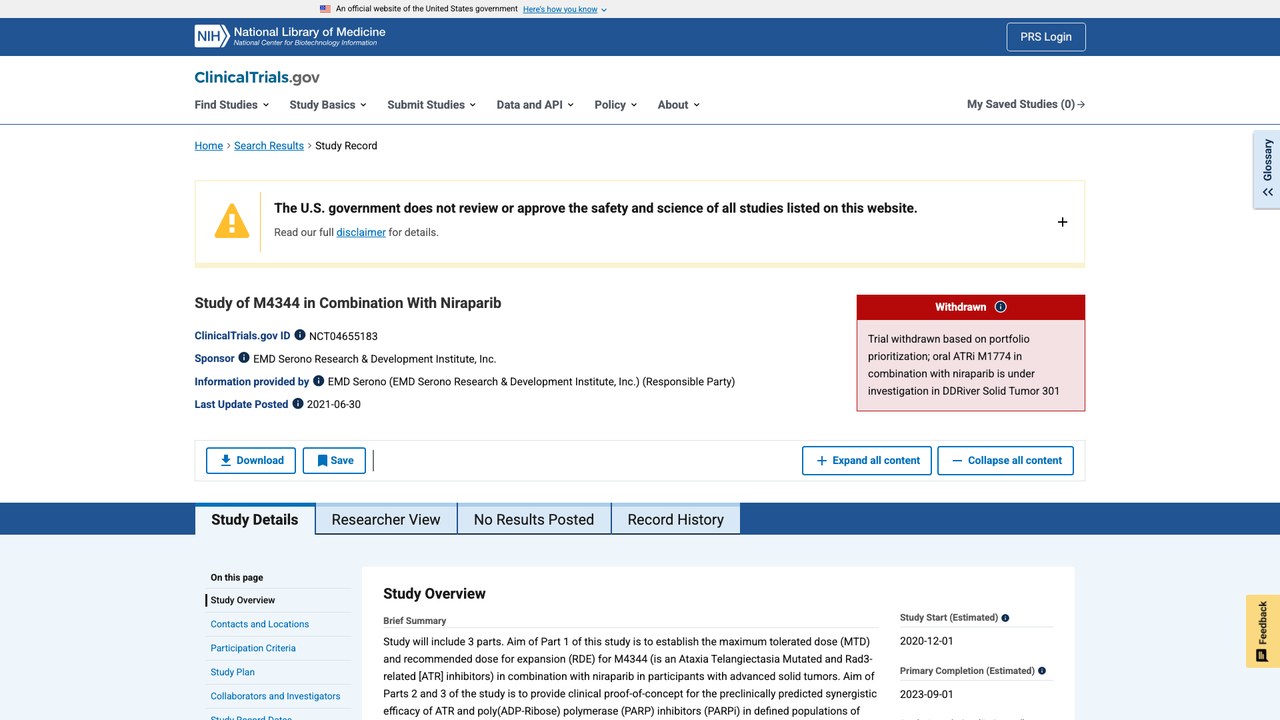
Task: Open the Feedback side tab
Action: 1263,631
